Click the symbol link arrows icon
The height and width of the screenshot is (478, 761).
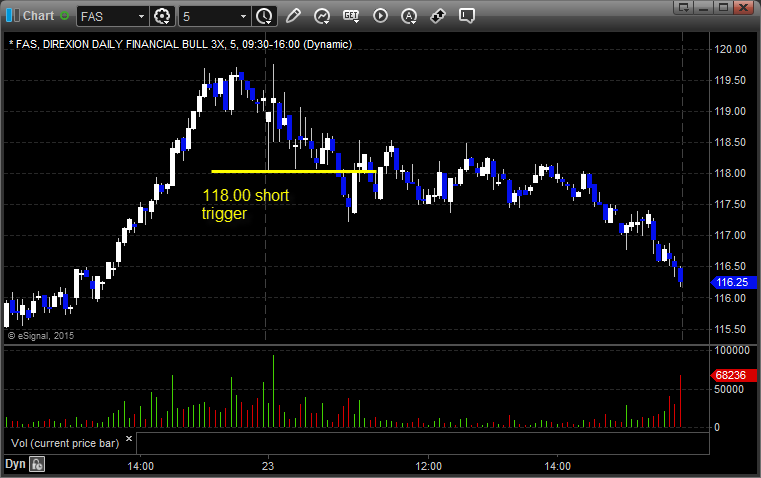coord(438,16)
